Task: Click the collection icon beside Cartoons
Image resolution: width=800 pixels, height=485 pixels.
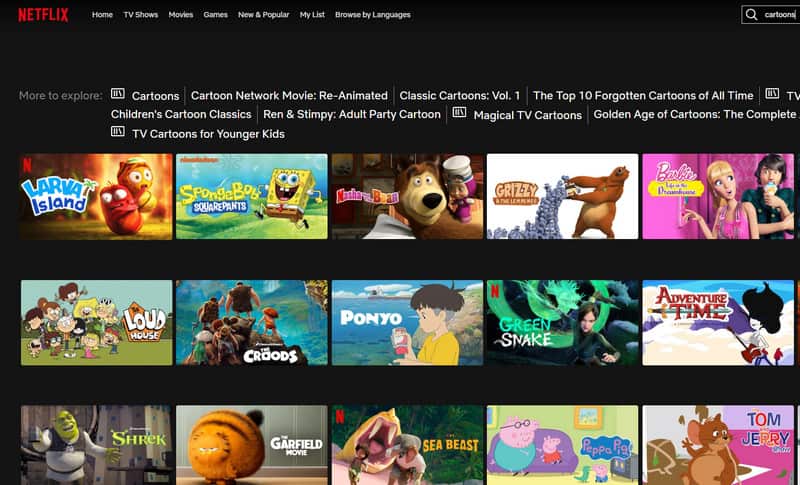Action: [x=118, y=95]
